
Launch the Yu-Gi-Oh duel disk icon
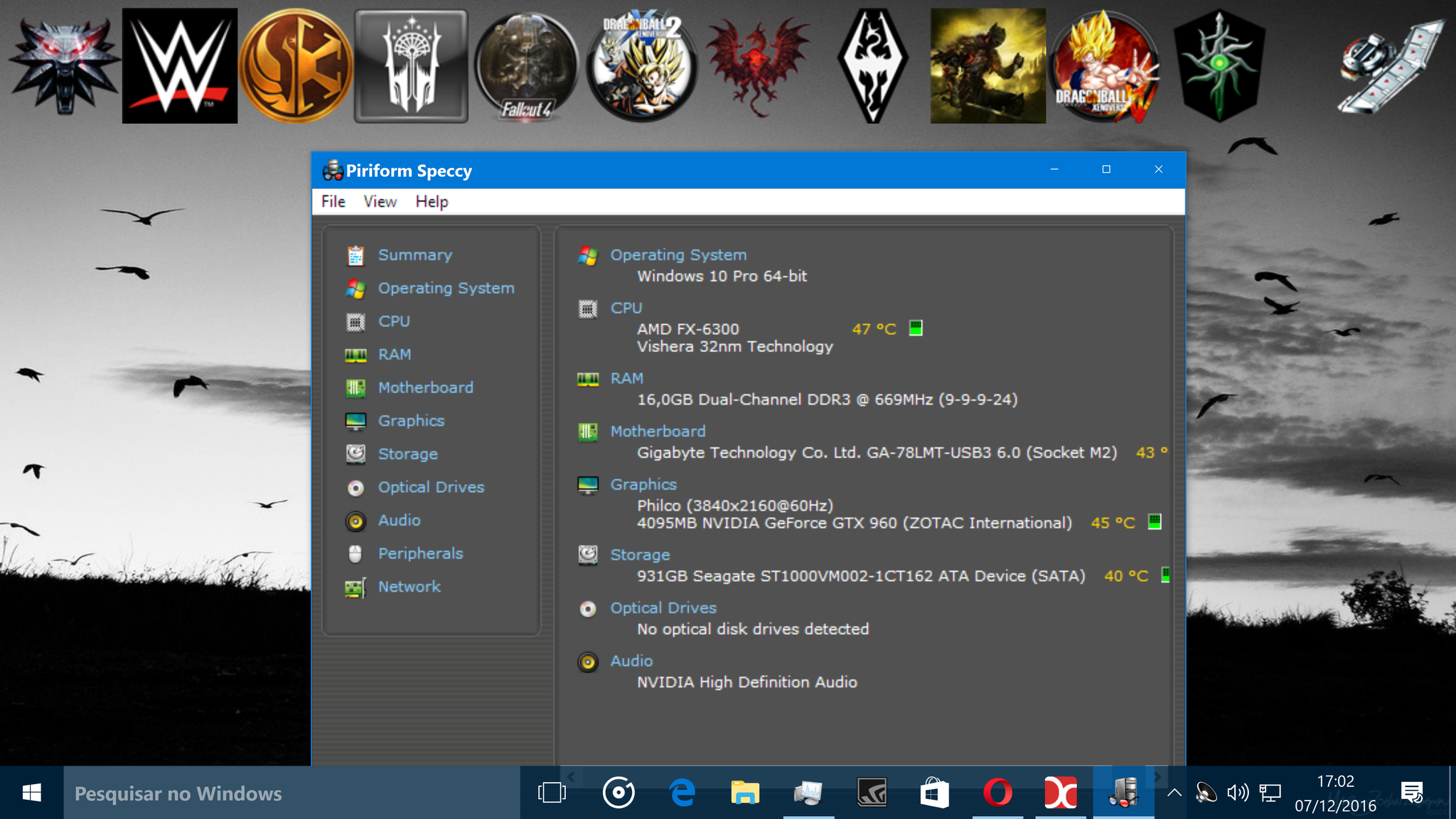click(x=1393, y=66)
